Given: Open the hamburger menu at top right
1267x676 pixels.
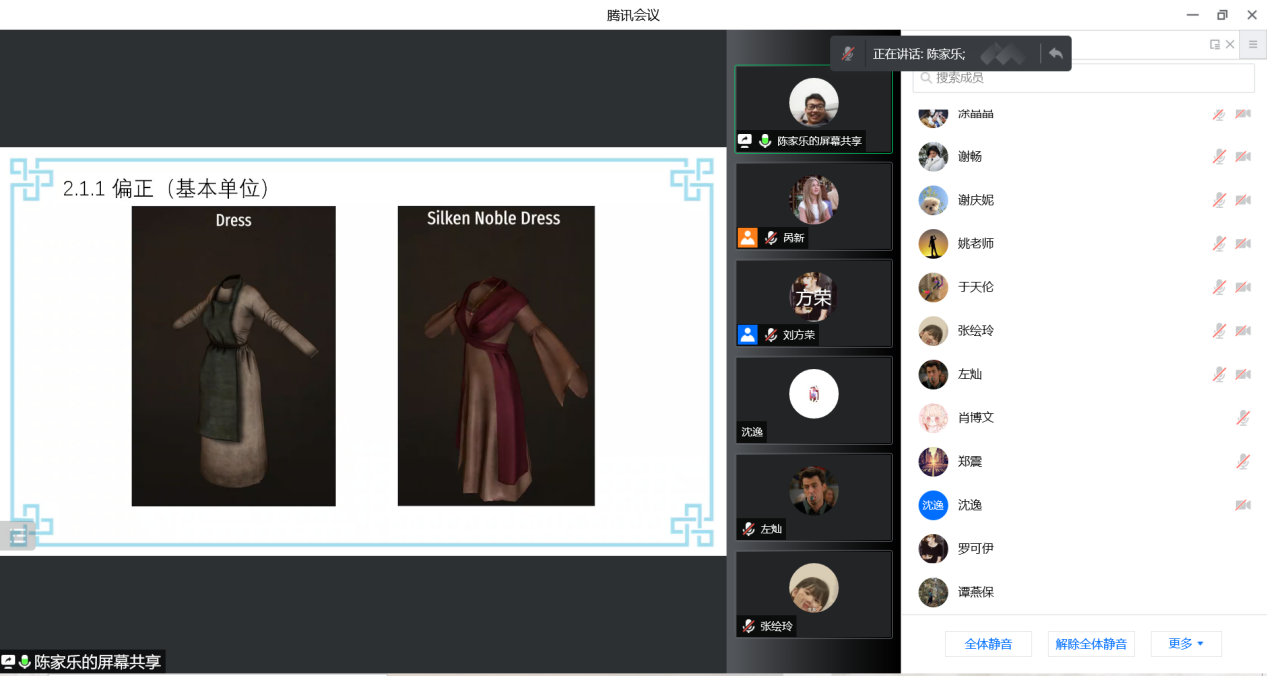Looking at the screenshot, I should (x=1252, y=44).
